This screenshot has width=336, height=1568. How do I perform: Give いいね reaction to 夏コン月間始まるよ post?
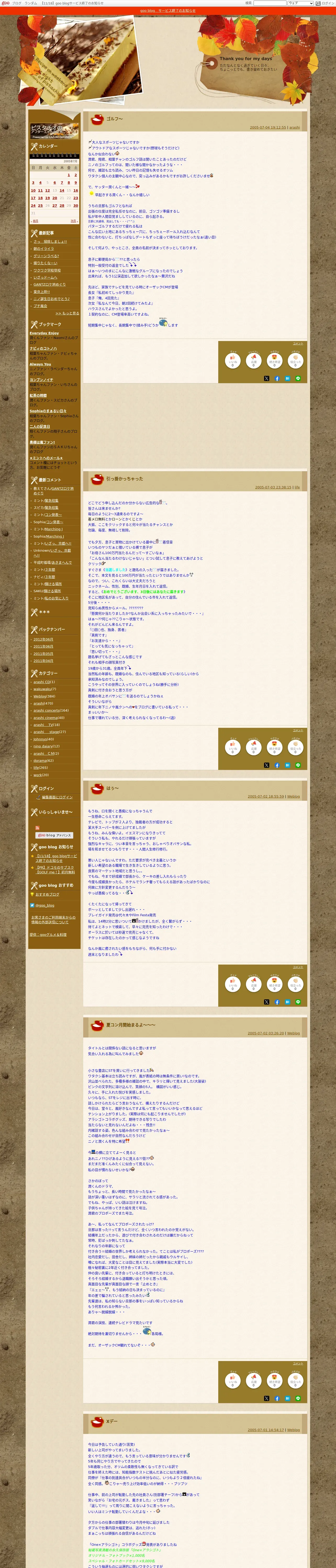[232, 1381]
